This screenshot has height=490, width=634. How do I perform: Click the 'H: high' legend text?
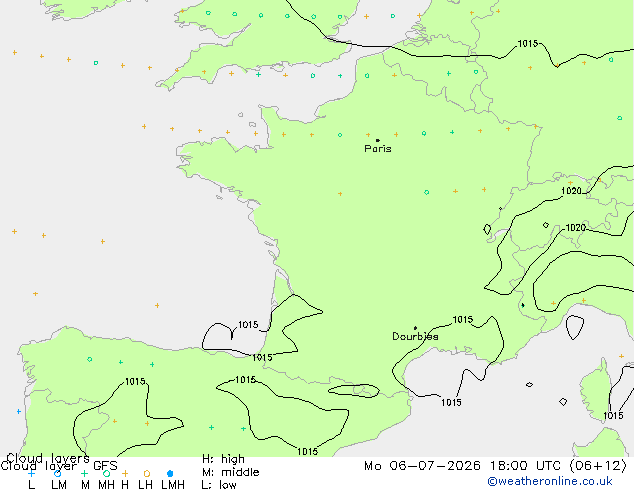click(223, 459)
